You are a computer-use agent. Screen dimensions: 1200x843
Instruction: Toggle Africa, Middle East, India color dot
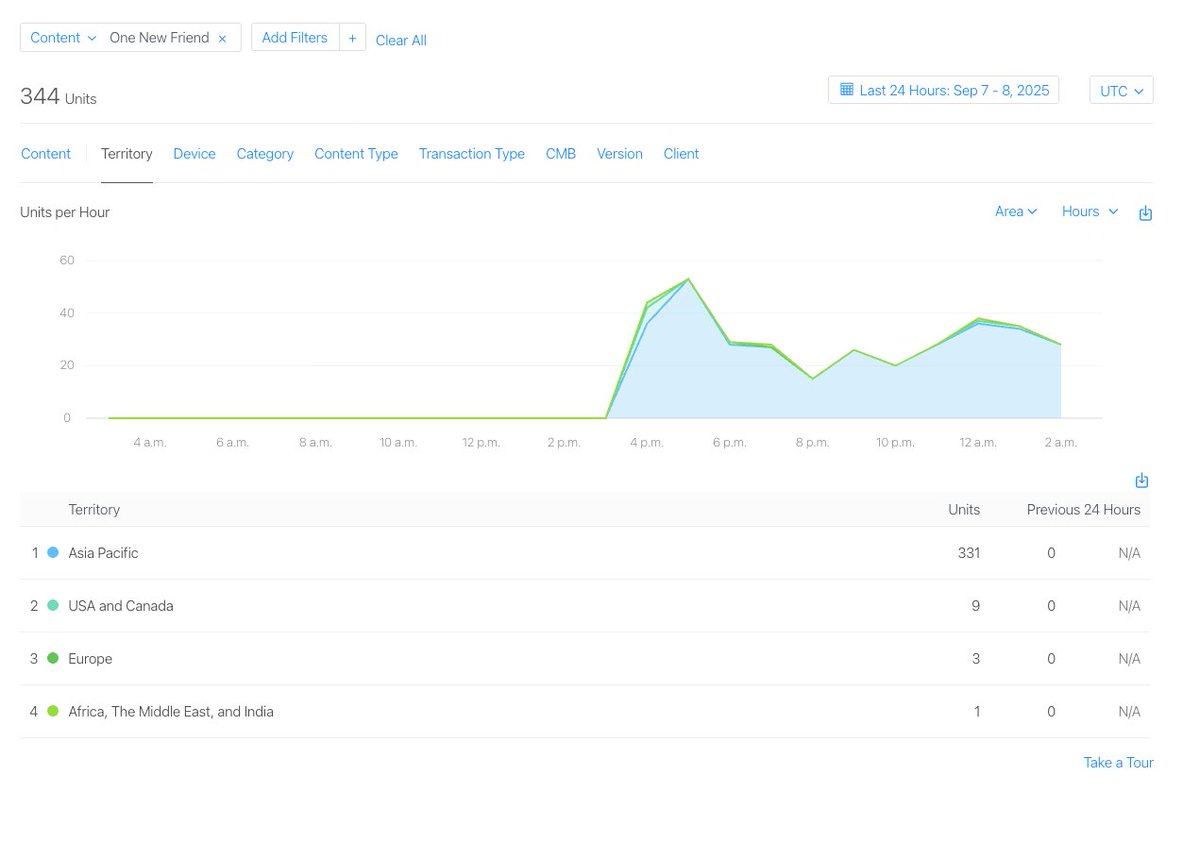pos(53,712)
